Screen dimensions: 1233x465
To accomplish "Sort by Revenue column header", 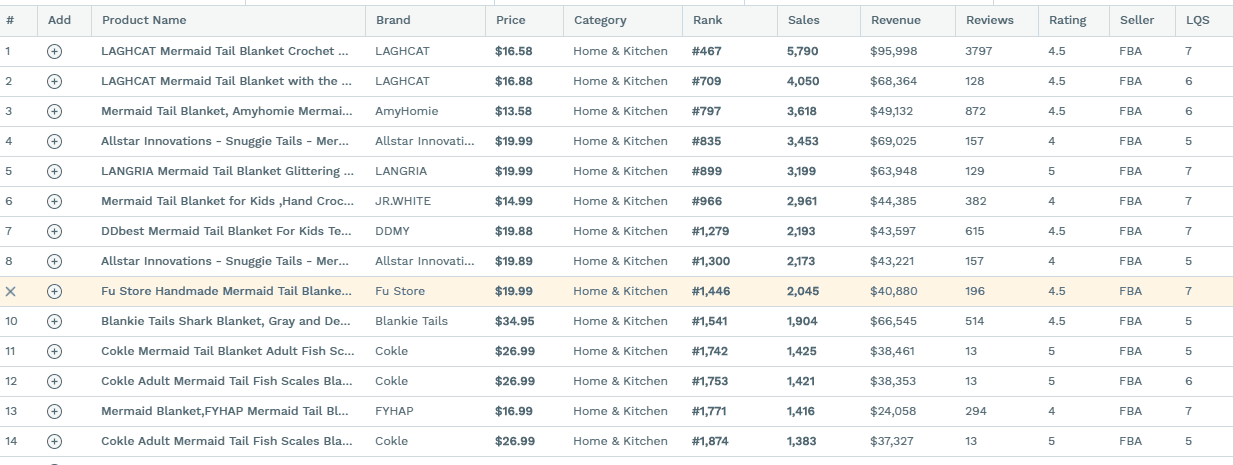I will 896,20.
